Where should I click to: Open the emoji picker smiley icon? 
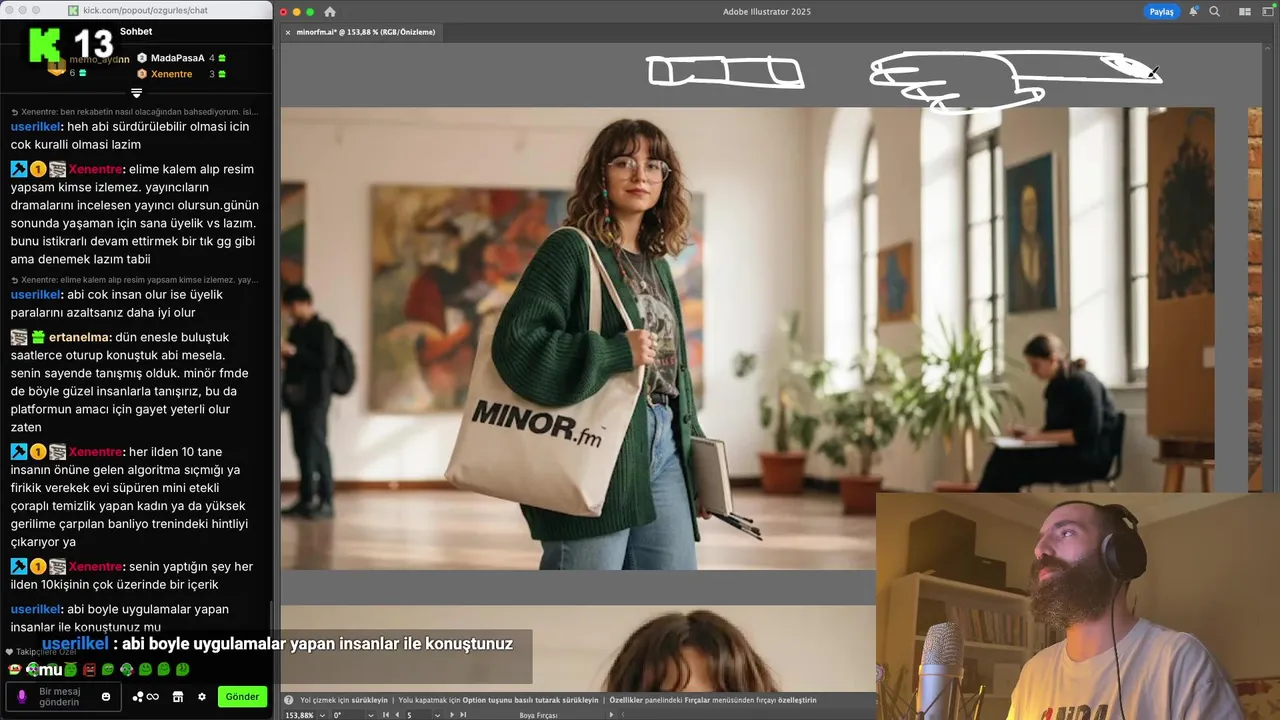[106, 697]
